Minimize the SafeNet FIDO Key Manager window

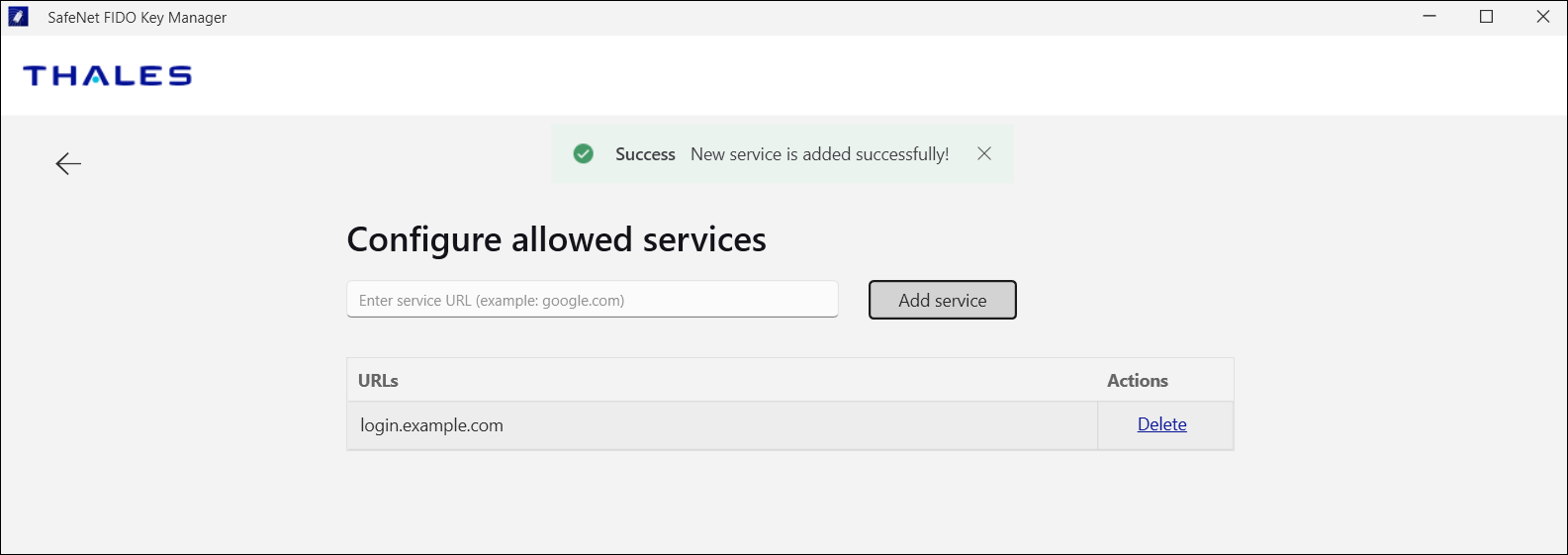coord(1430,17)
